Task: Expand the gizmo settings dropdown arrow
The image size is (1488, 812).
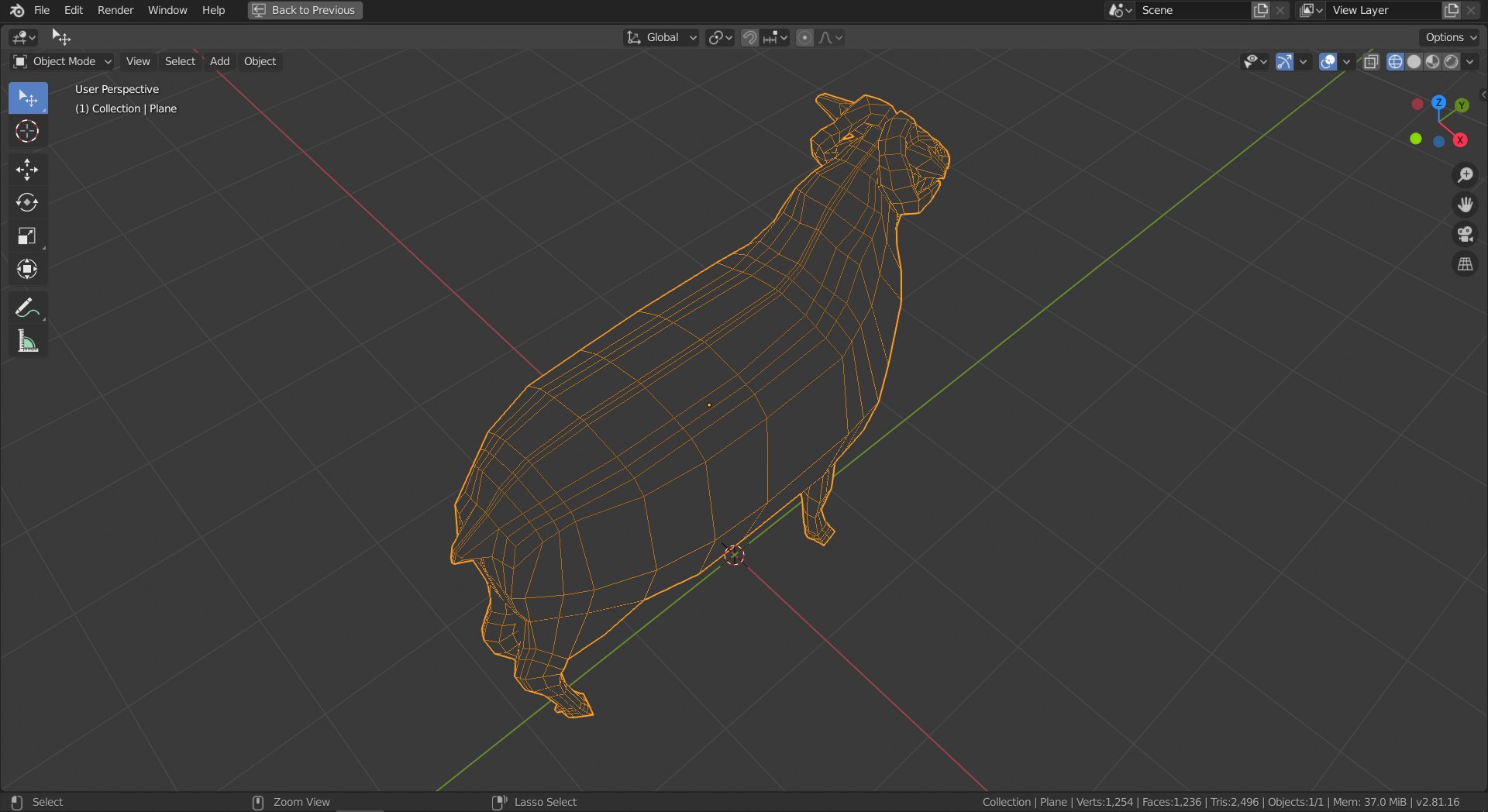Action: [x=1304, y=61]
